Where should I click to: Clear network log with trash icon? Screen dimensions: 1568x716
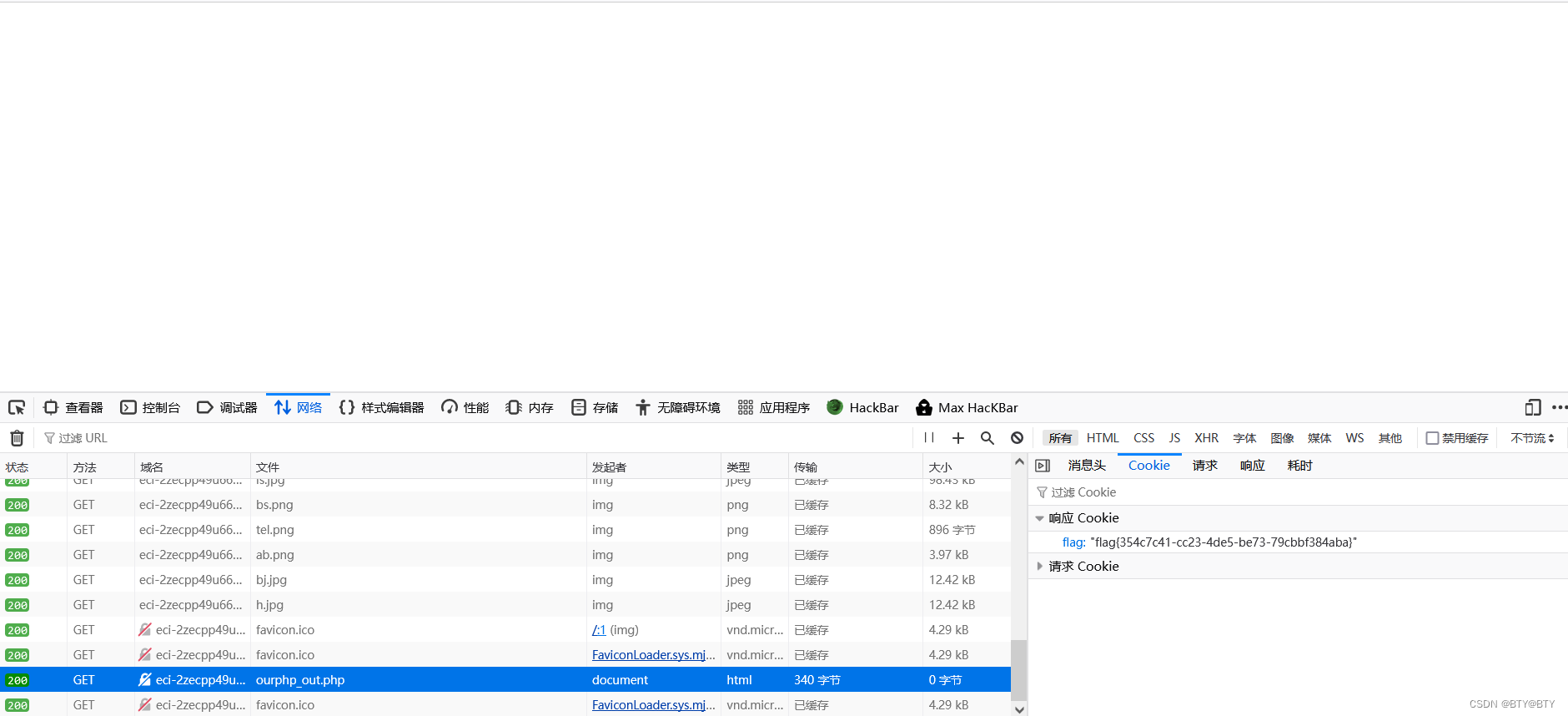tap(17, 438)
